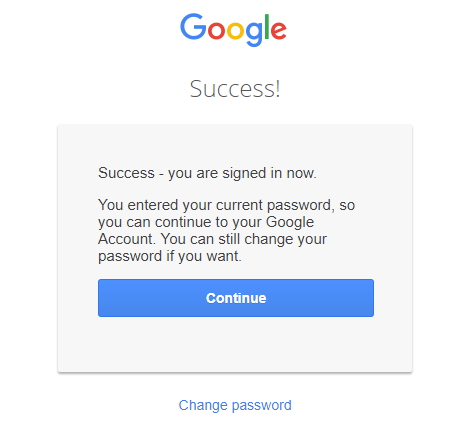Click the first red o in logo

tap(216, 30)
